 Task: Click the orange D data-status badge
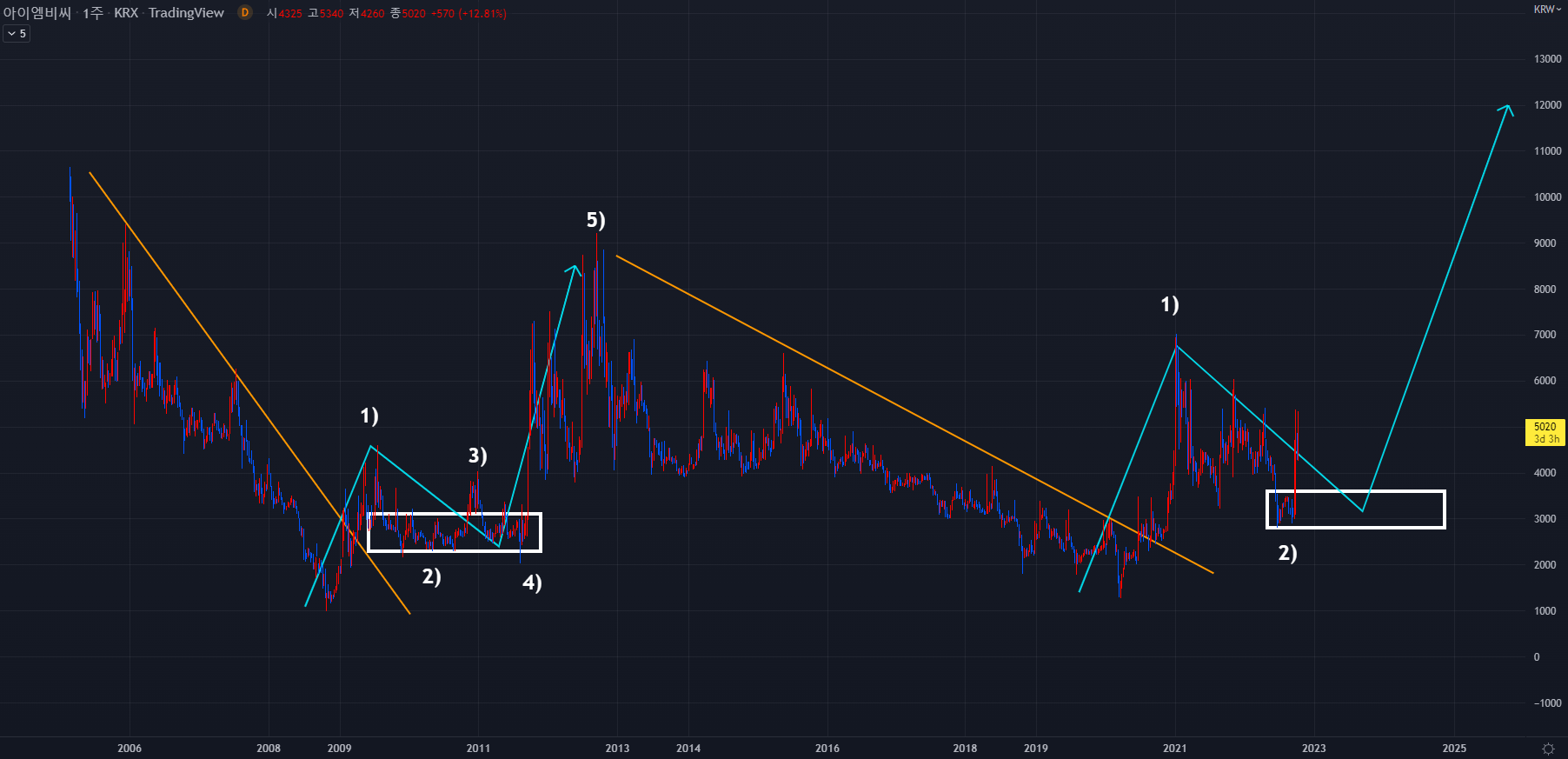[x=245, y=12]
